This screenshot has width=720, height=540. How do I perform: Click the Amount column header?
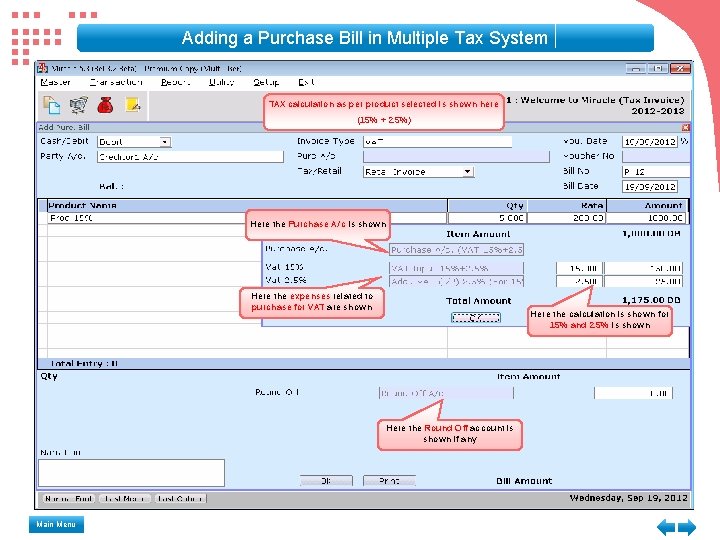(x=647, y=205)
